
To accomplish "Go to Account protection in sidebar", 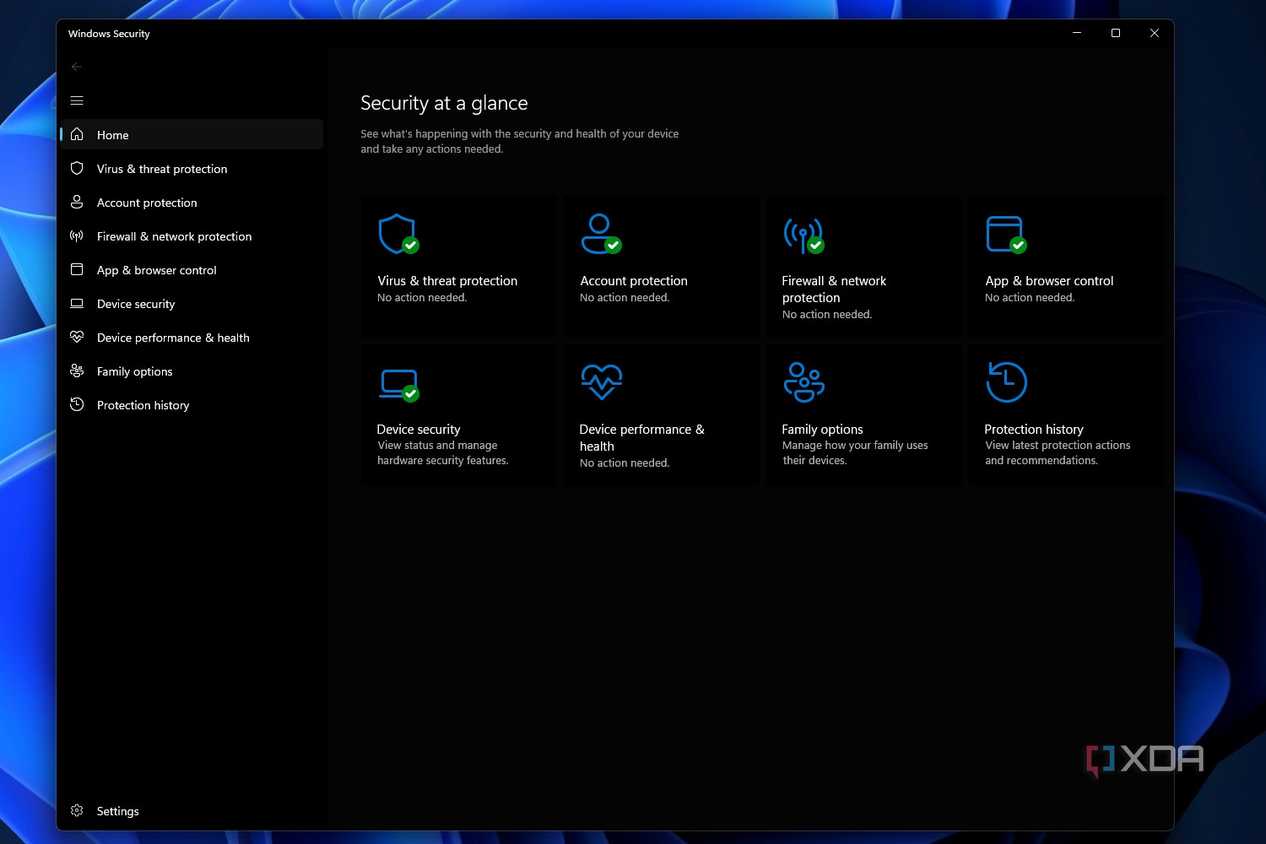I will (192, 203).
